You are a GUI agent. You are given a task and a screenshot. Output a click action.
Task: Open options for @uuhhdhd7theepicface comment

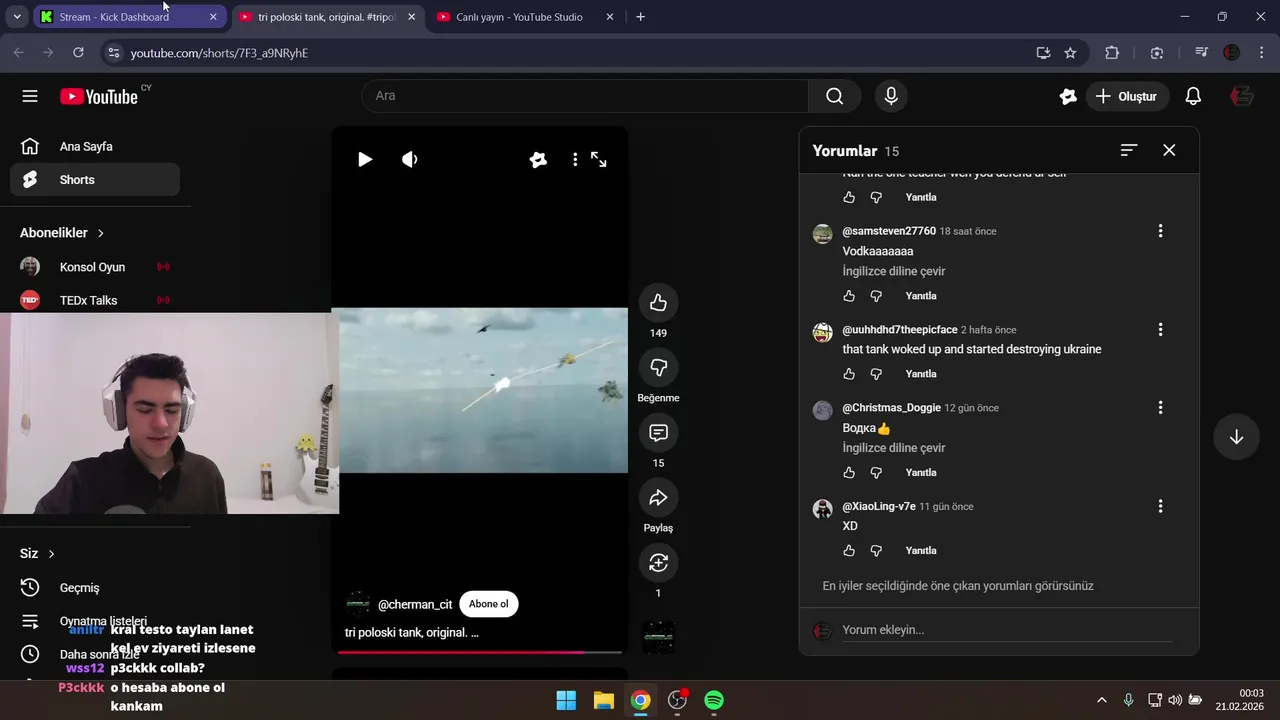point(1160,329)
